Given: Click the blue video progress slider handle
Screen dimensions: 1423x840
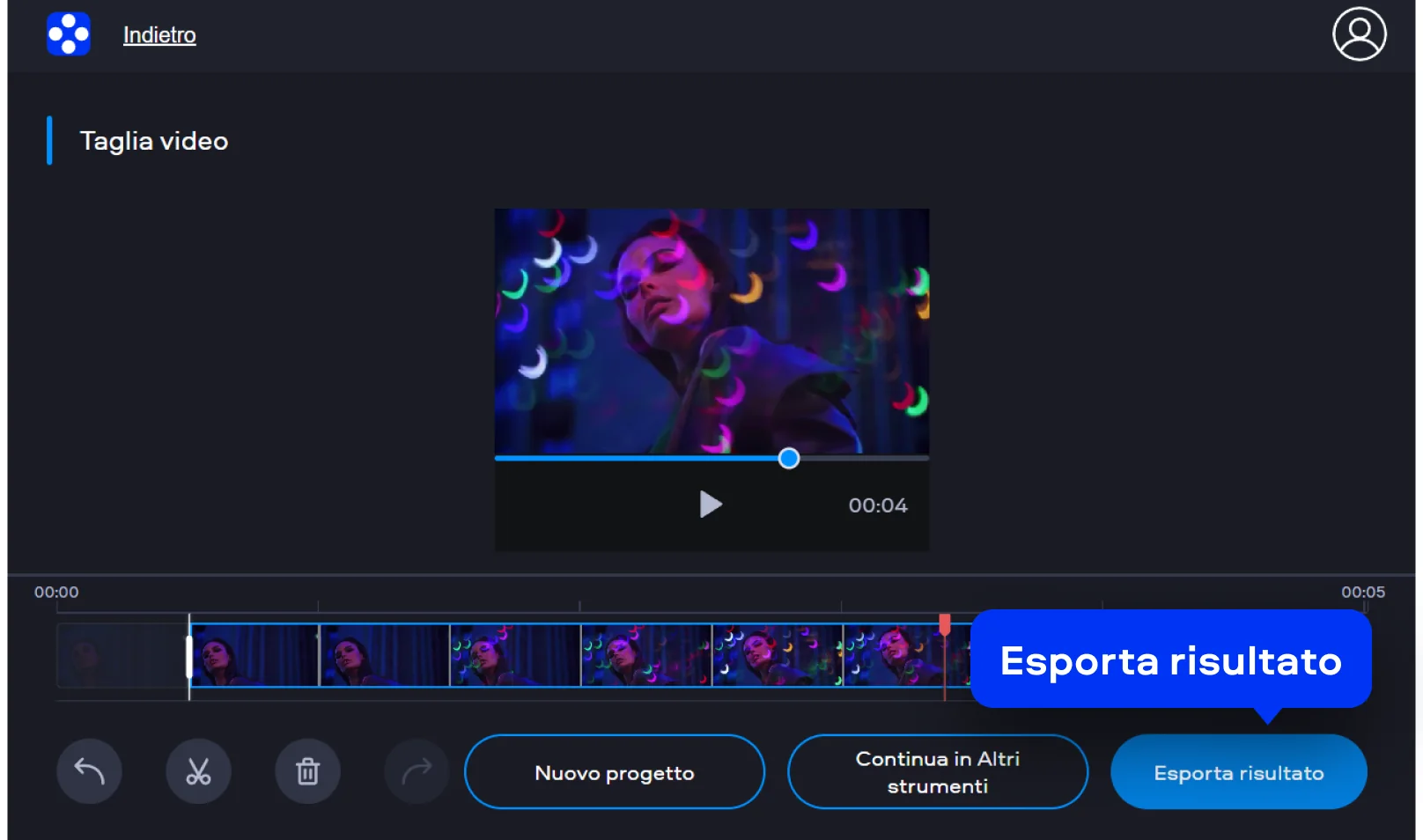Looking at the screenshot, I should [x=789, y=458].
